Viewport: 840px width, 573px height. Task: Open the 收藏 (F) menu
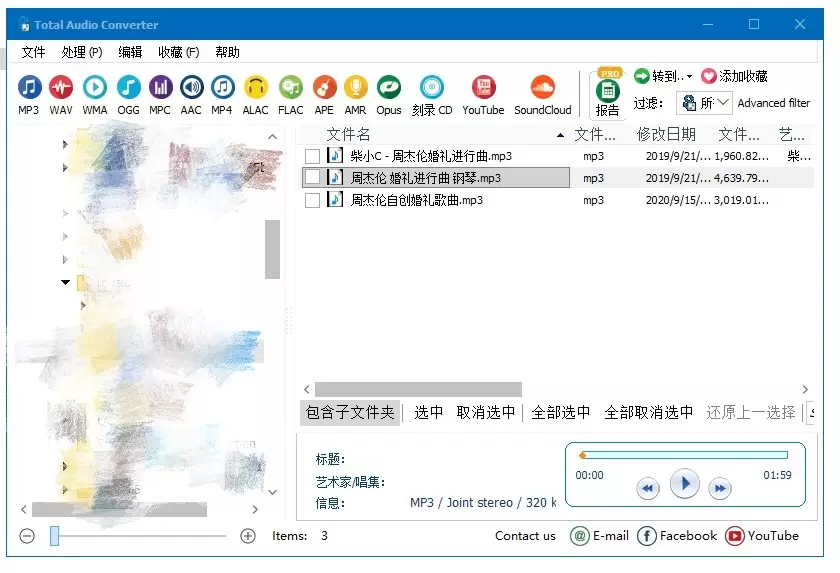[178, 52]
